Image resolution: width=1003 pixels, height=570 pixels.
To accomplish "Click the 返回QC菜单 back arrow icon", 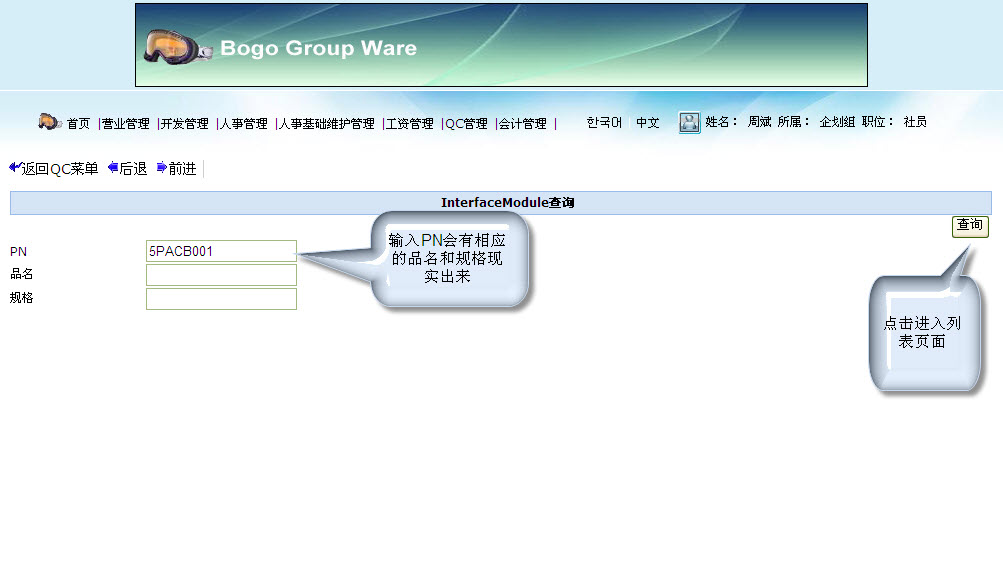I will (15, 168).
